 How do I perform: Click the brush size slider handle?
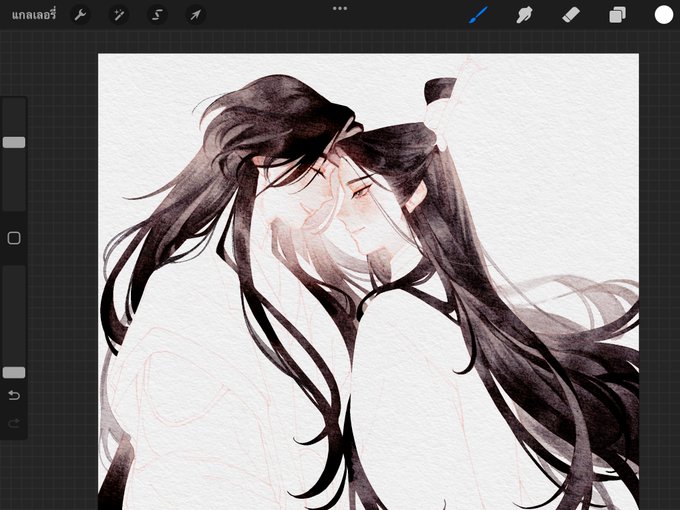click(x=14, y=142)
